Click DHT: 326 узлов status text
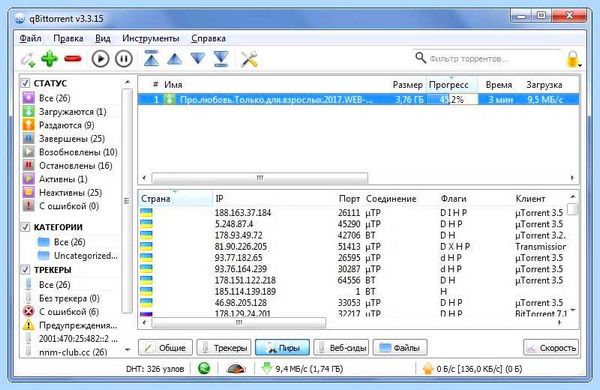The image size is (600, 390). [x=155, y=369]
